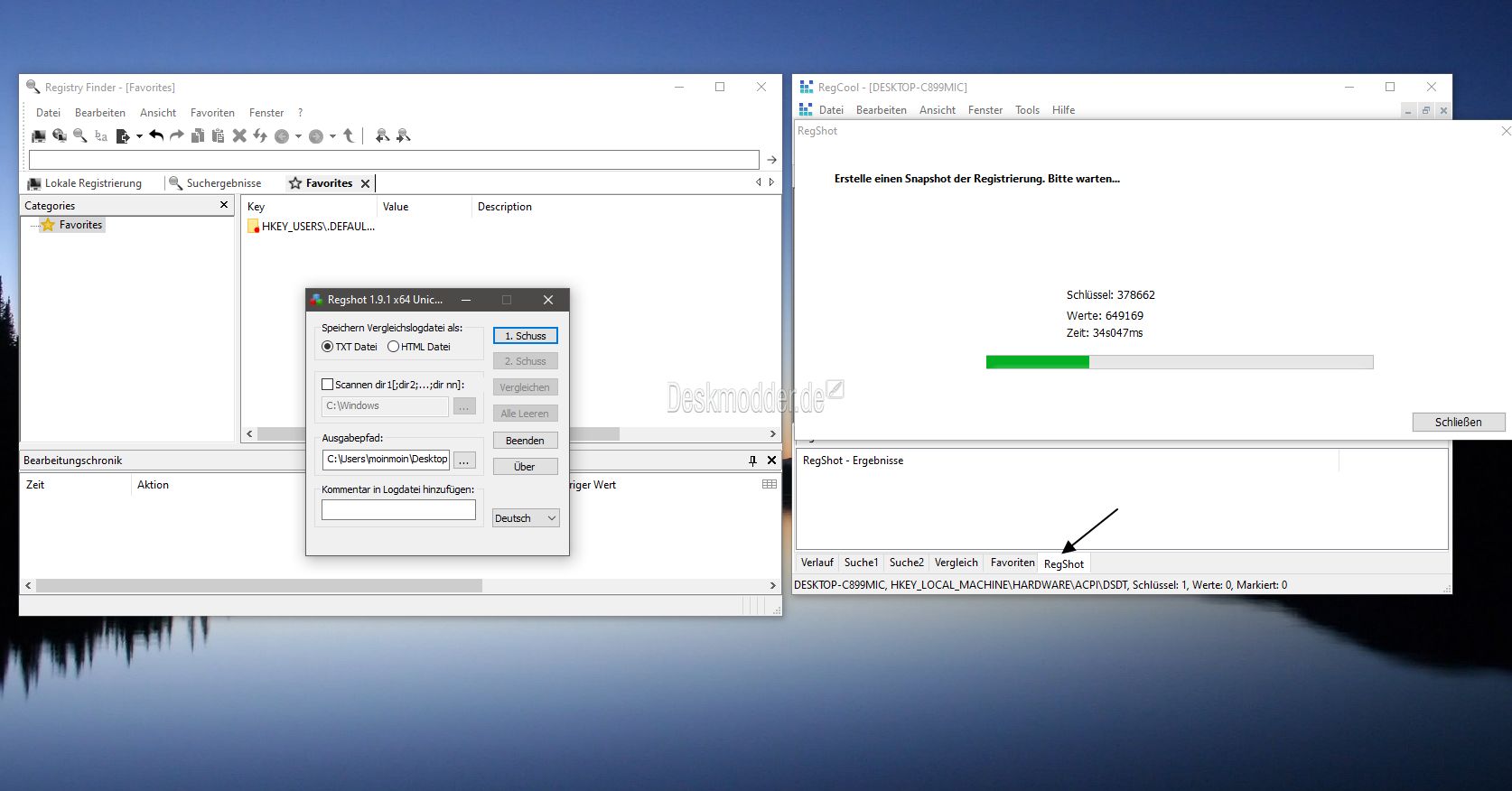
Task: Open the Hilfe menu in RegCool
Action: coord(1063,110)
